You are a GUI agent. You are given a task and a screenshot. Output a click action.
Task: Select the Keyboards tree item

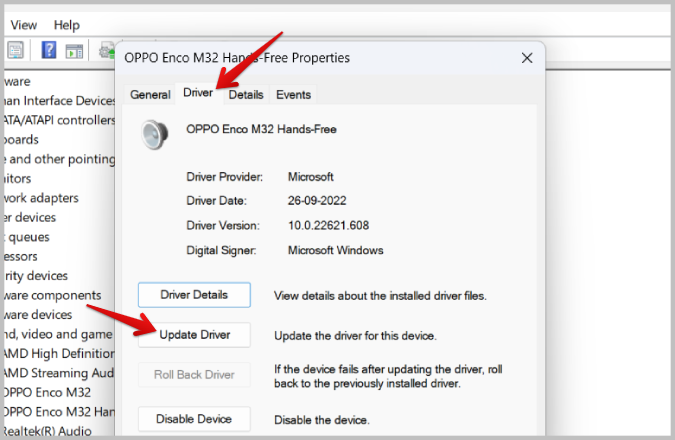pyautogui.click(x=21, y=139)
